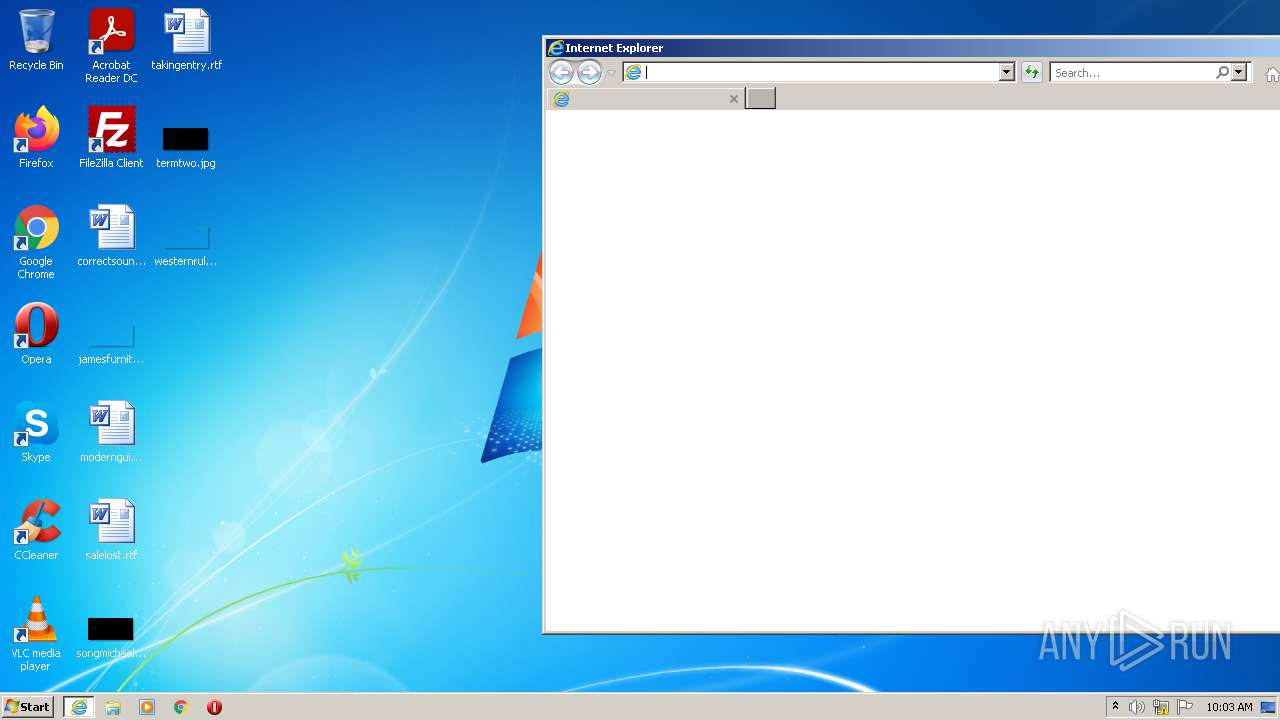Viewport: 1280px width, 720px height.
Task: Show hidden system tray icons
Action: coord(1115,707)
